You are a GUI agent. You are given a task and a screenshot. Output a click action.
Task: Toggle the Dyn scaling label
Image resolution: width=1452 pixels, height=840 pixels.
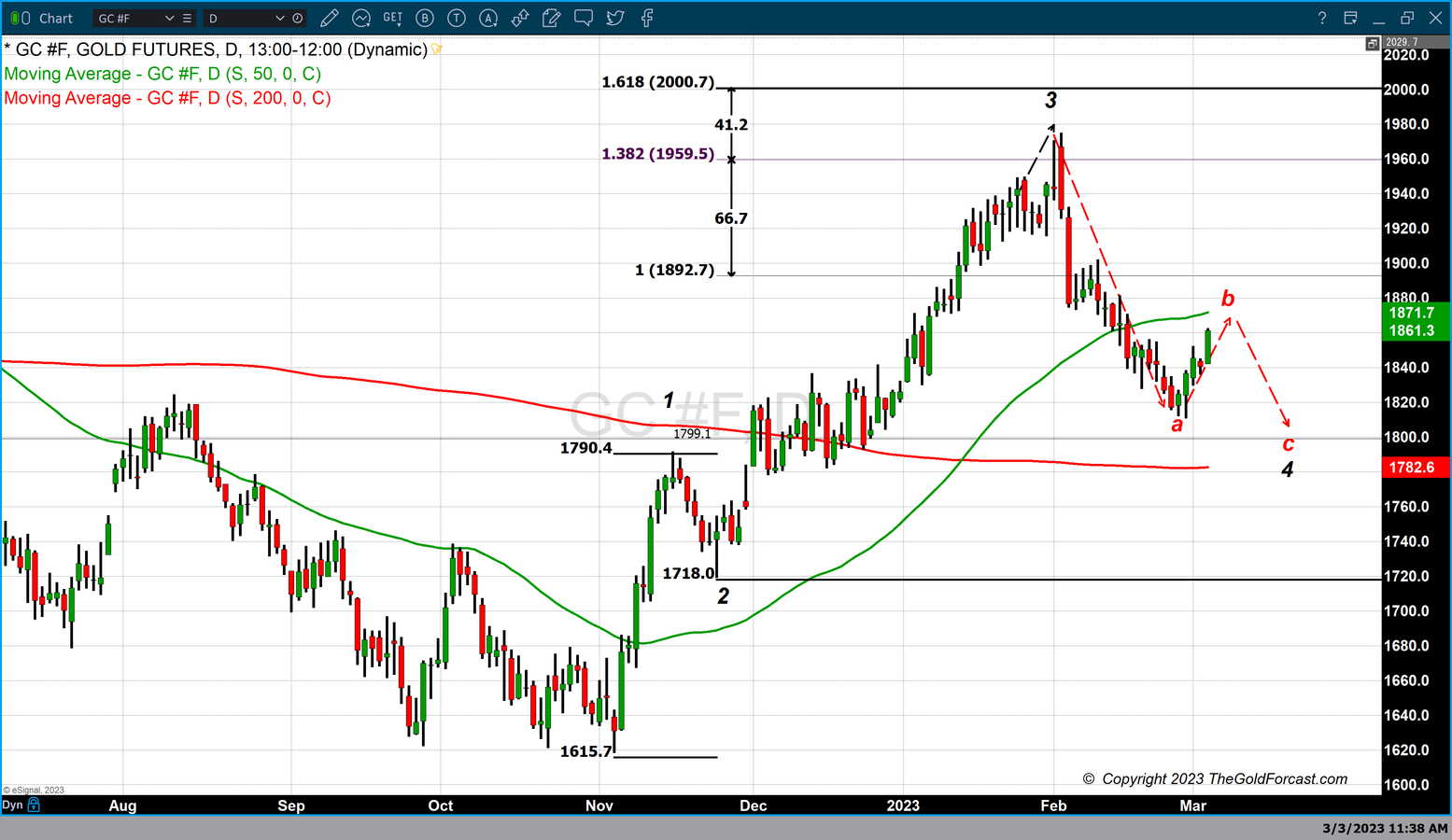pyautogui.click(x=12, y=805)
